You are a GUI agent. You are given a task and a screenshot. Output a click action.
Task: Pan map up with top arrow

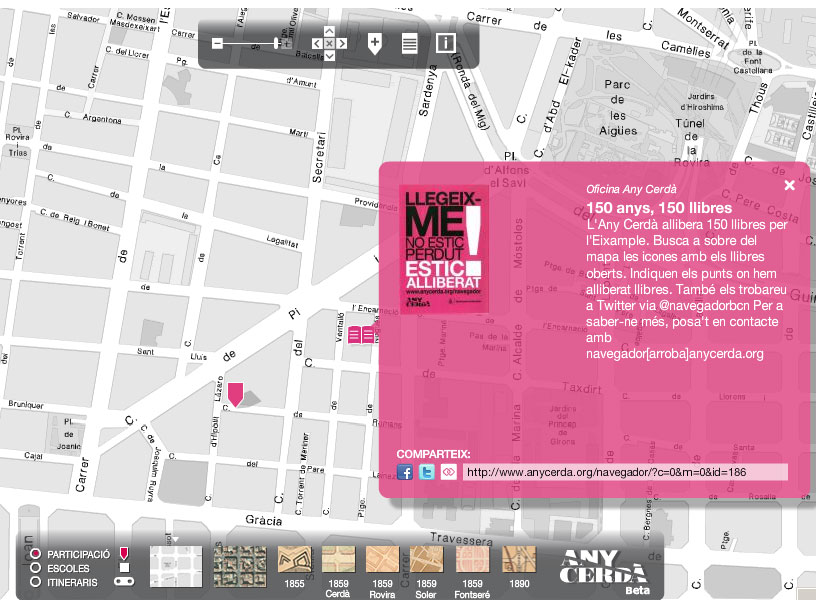(x=329, y=31)
